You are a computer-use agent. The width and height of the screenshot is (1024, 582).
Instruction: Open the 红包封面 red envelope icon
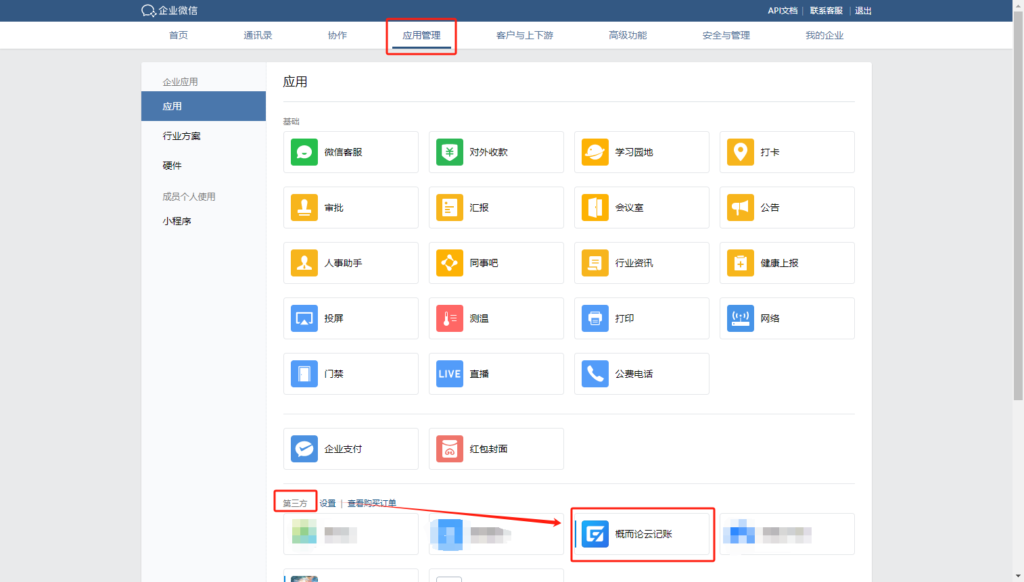pos(449,449)
